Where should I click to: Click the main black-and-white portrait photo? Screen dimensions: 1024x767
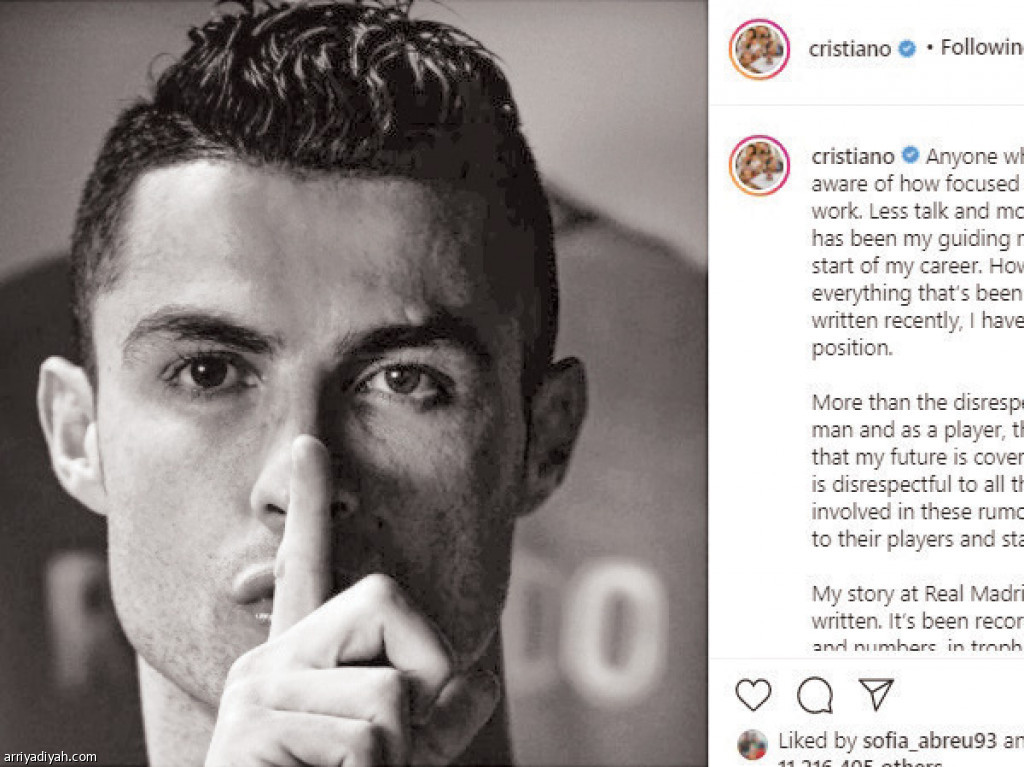click(353, 384)
